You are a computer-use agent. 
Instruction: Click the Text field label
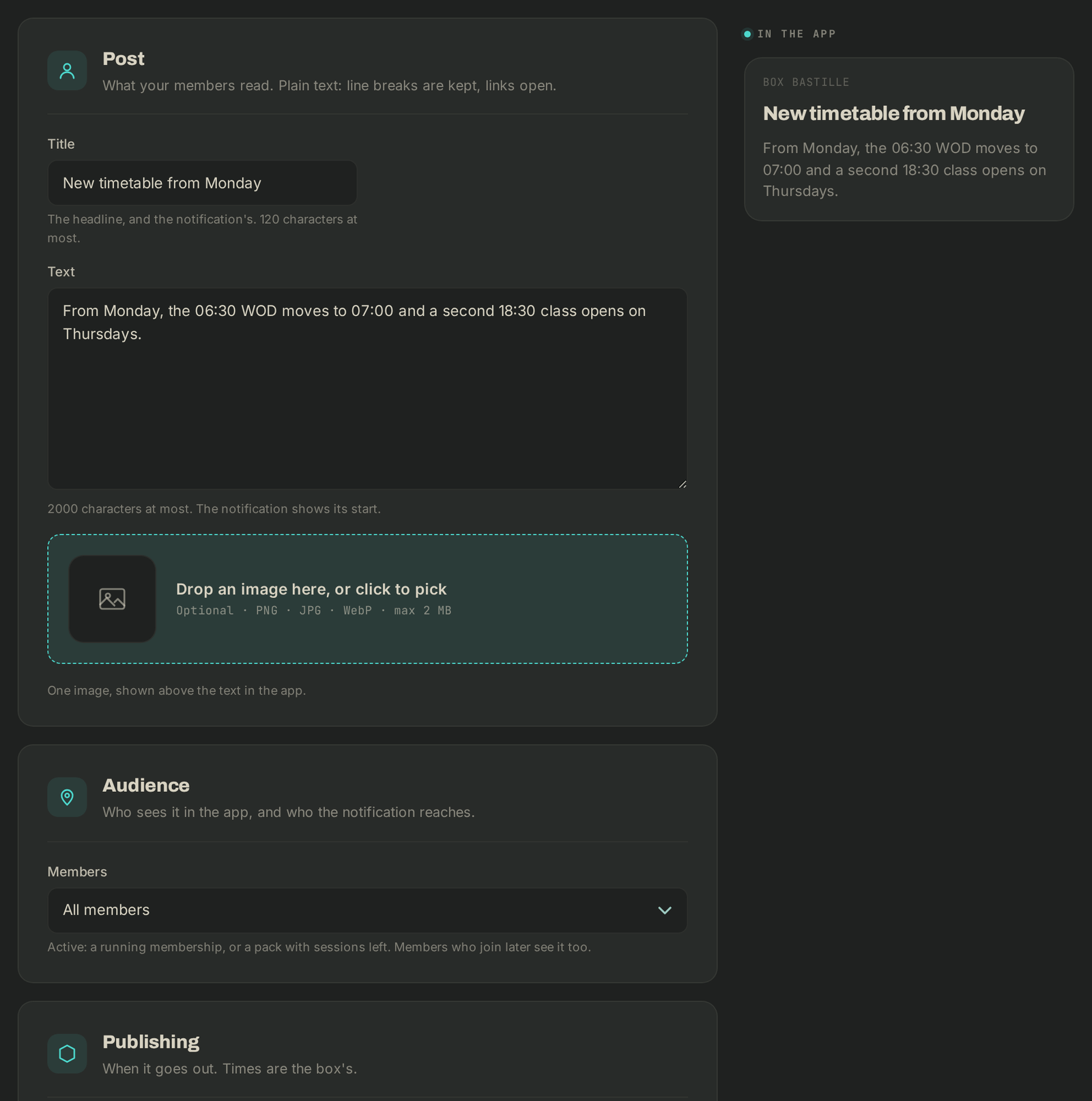(61, 272)
